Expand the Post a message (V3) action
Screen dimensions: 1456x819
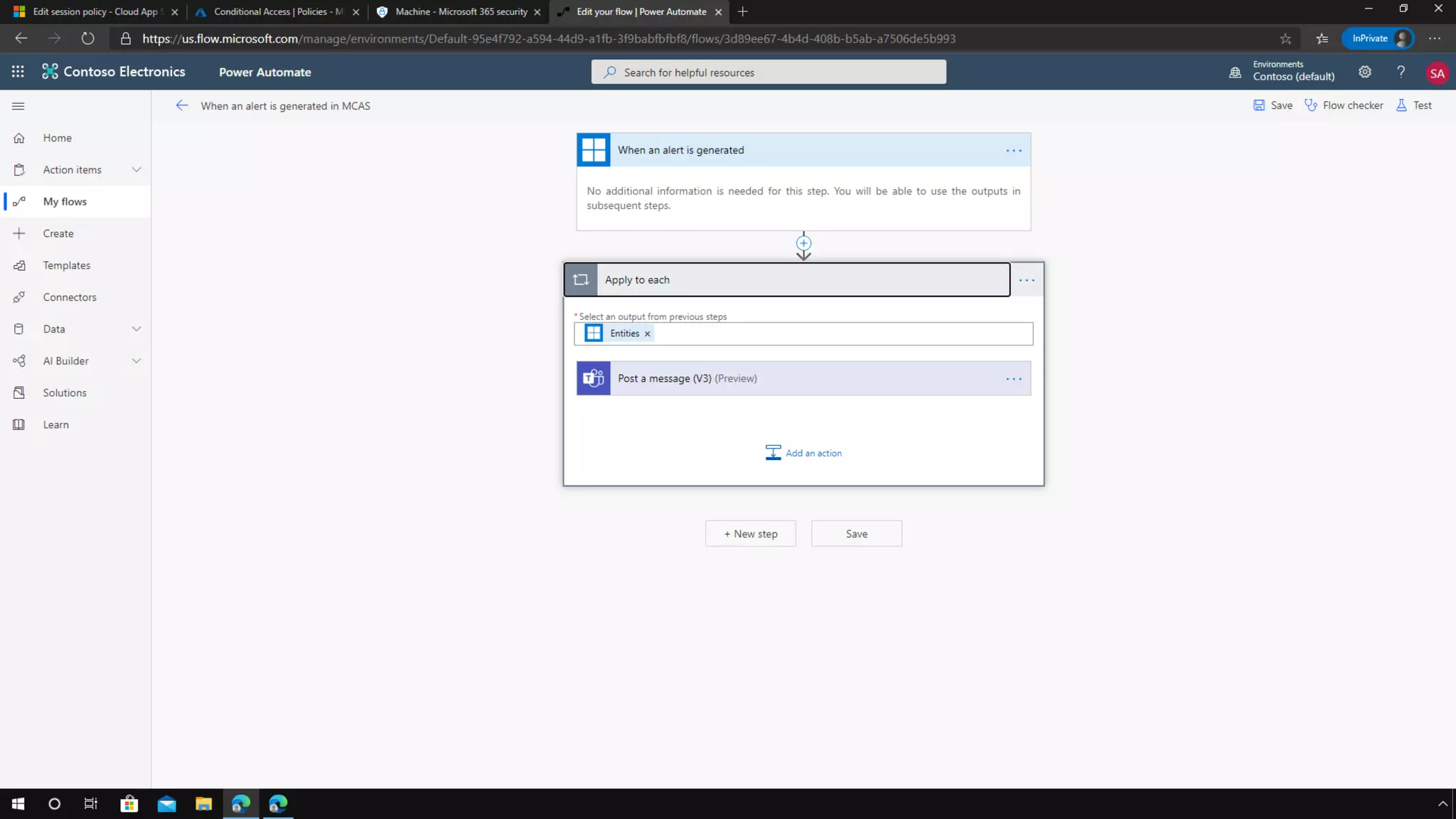click(x=803, y=378)
